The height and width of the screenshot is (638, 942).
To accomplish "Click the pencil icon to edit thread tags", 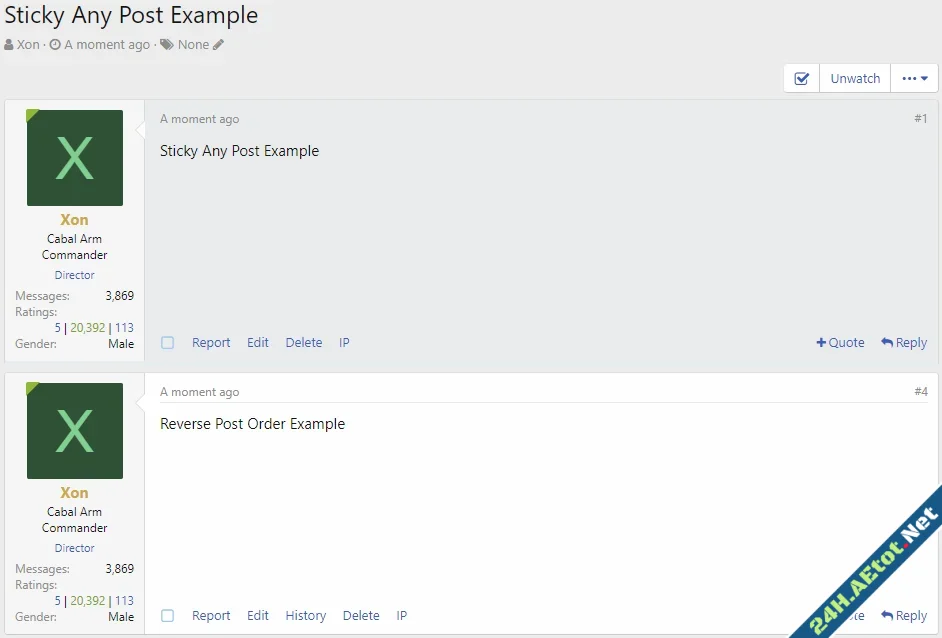I will click(x=216, y=44).
